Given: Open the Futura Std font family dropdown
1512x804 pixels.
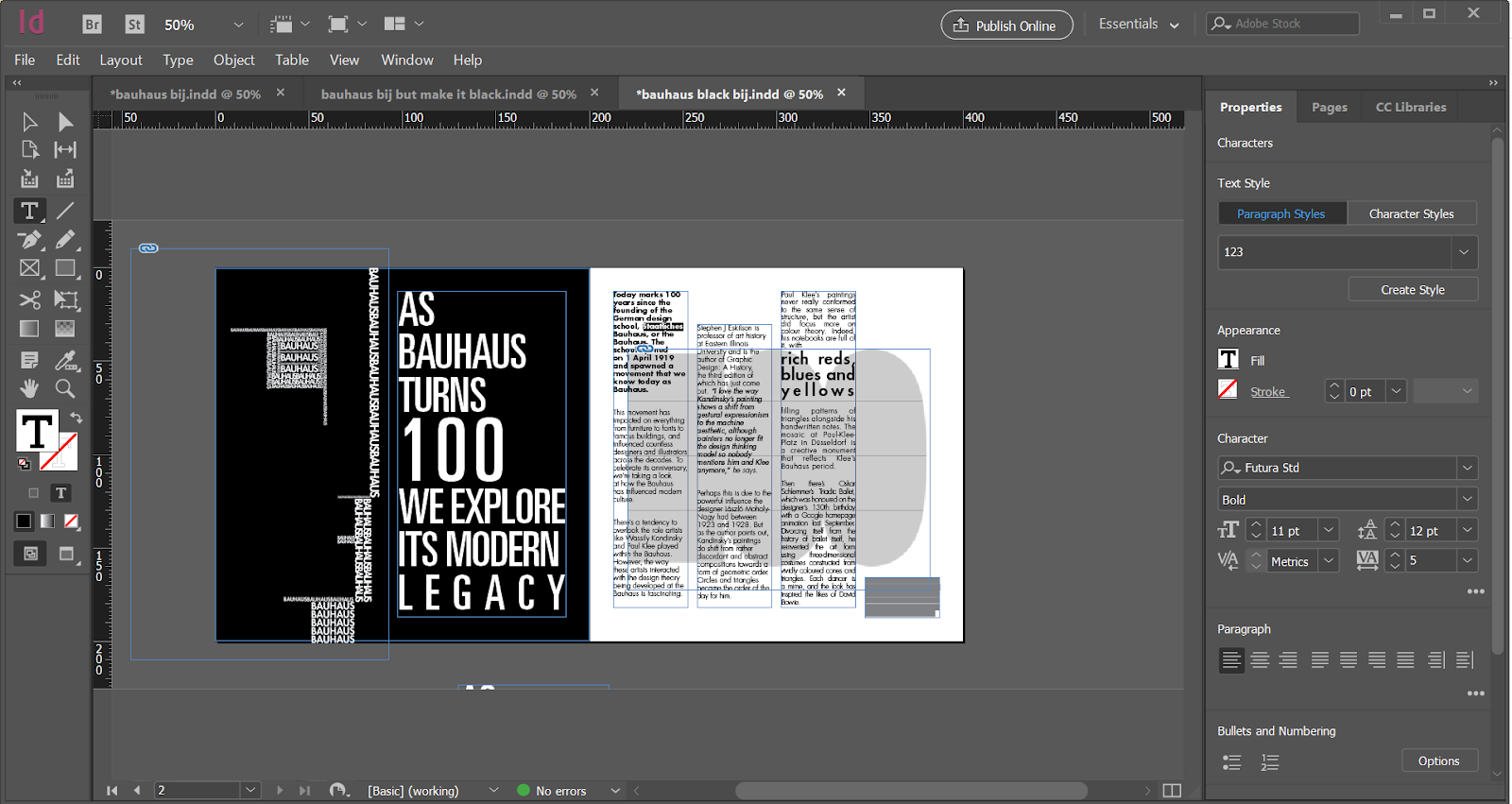Looking at the screenshot, I should tap(1467, 468).
